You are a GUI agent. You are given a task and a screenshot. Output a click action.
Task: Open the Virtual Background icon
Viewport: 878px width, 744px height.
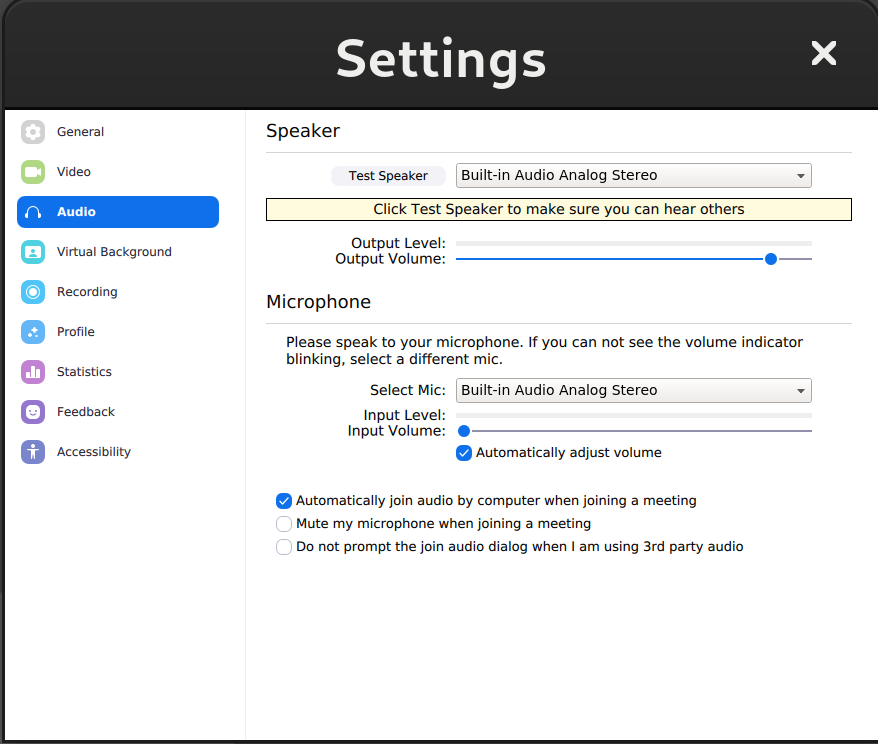(x=33, y=252)
